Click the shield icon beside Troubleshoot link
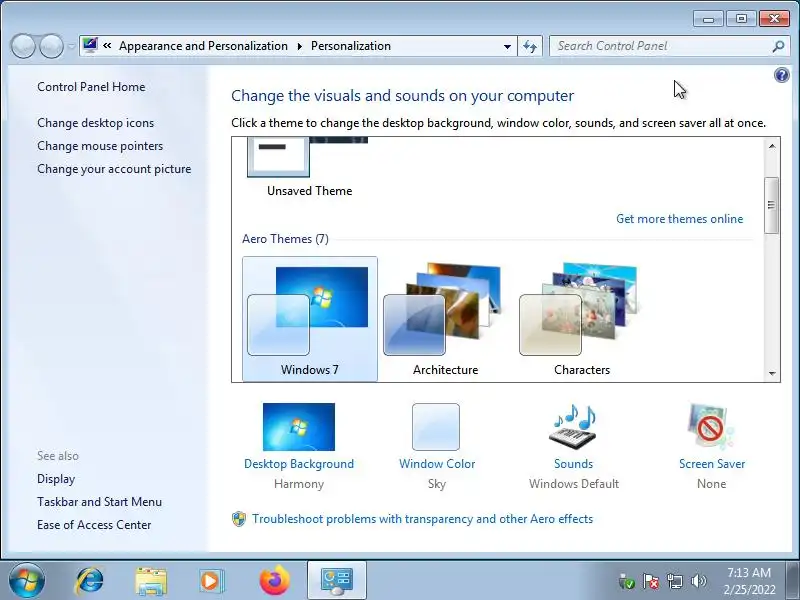The image size is (800, 600). 239,519
